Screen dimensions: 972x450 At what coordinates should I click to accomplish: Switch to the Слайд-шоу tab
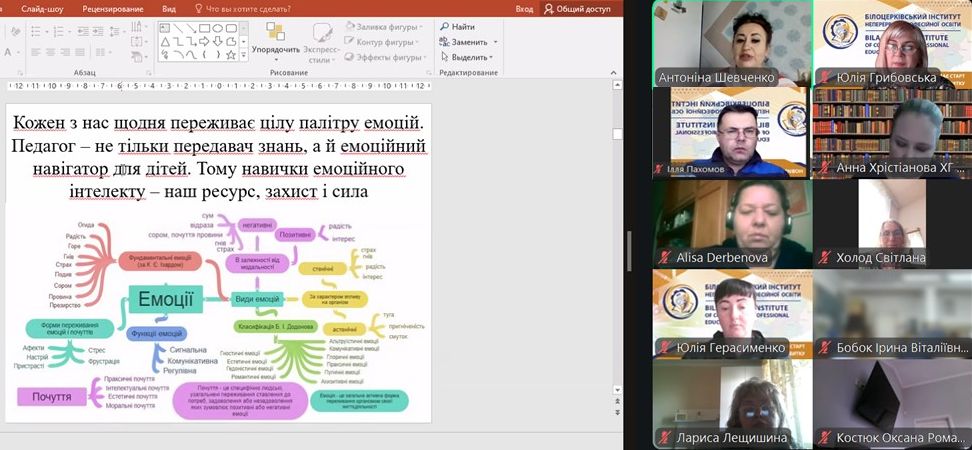pyautogui.click(x=43, y=8)
